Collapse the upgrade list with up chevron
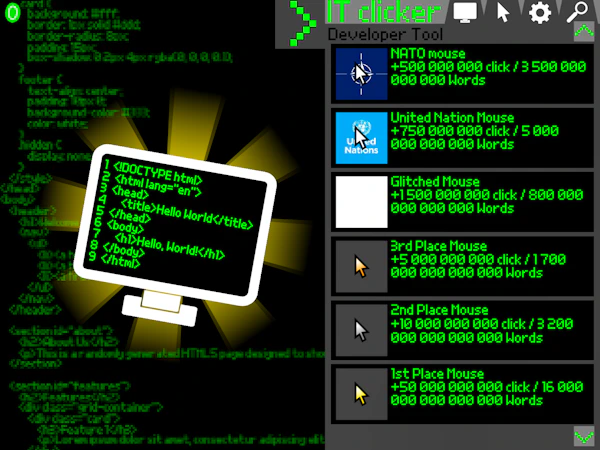Screen dimensions: 600x450 point(584,32)
